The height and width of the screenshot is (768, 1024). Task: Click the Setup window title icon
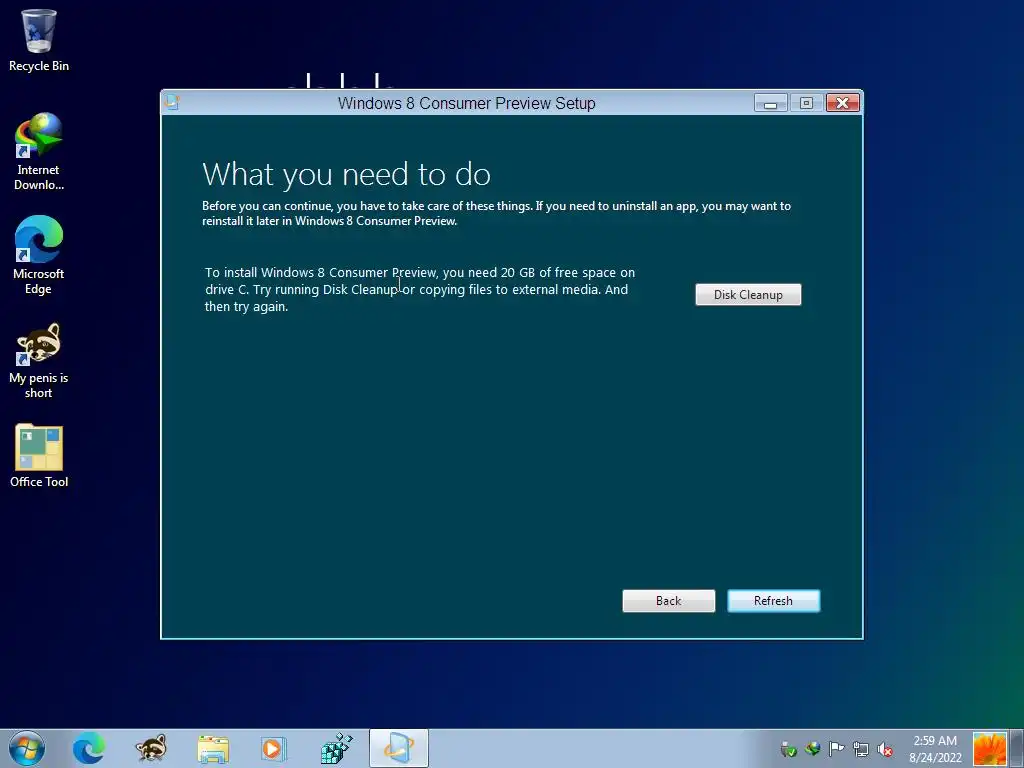point(172,102)
